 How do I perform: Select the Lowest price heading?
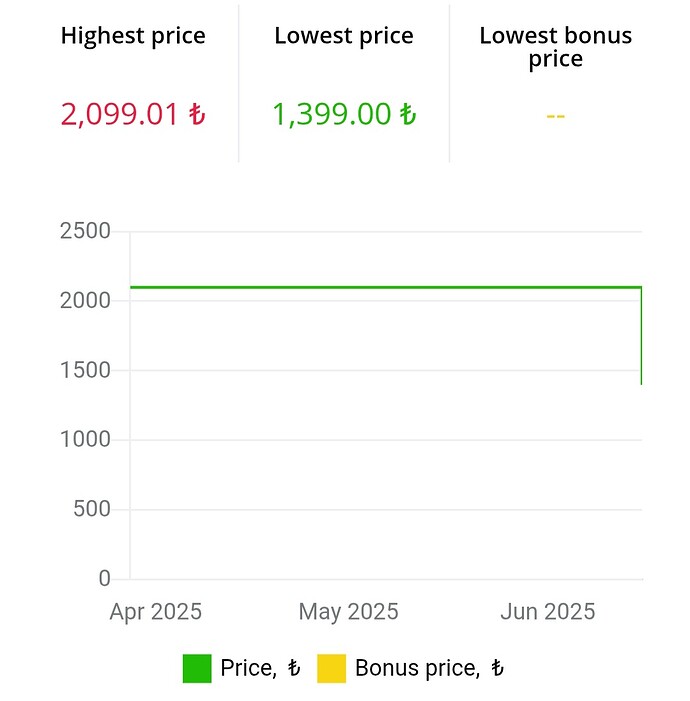point(344,36)
